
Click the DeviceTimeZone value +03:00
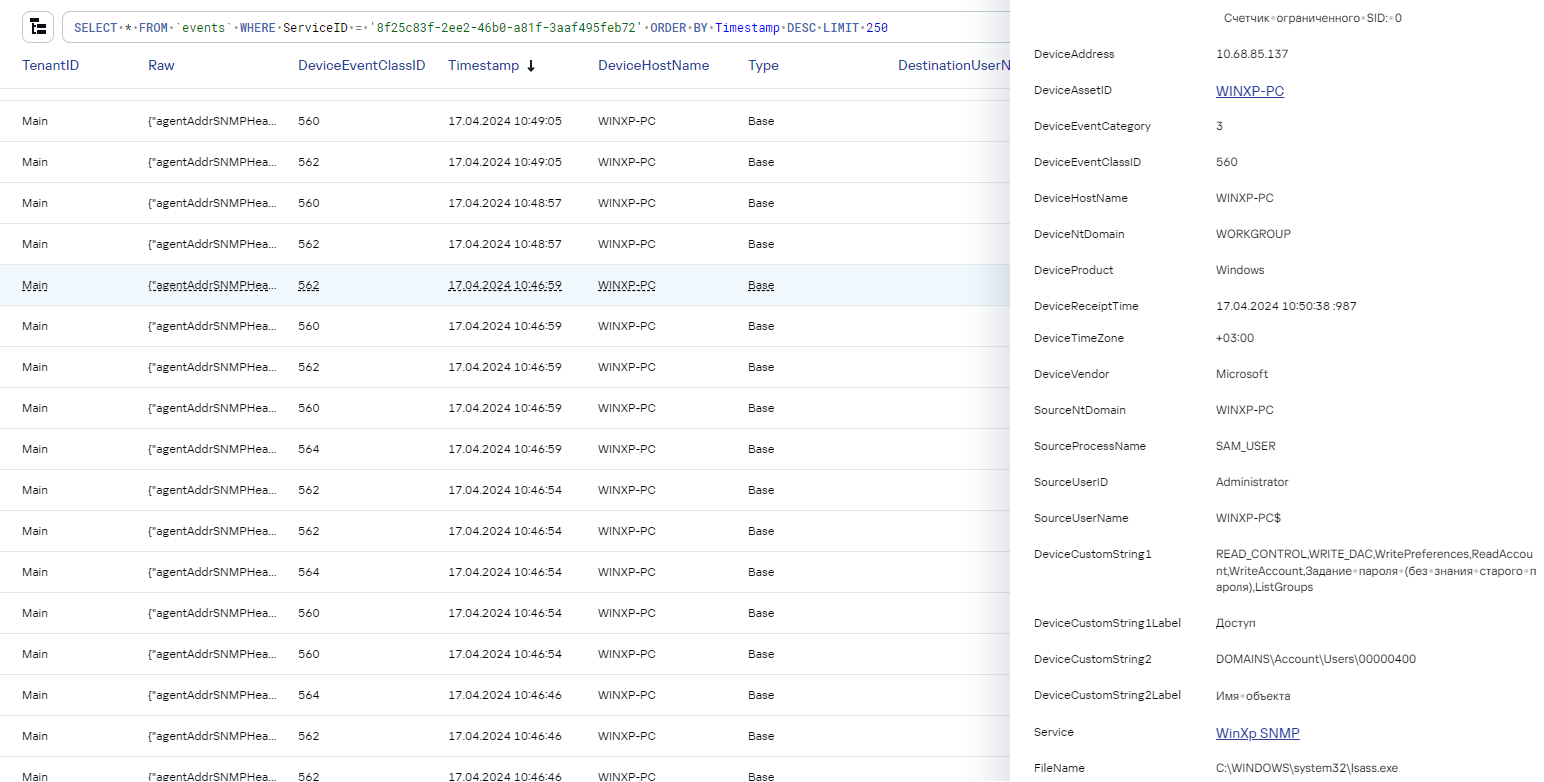[x=1234, y=338]
